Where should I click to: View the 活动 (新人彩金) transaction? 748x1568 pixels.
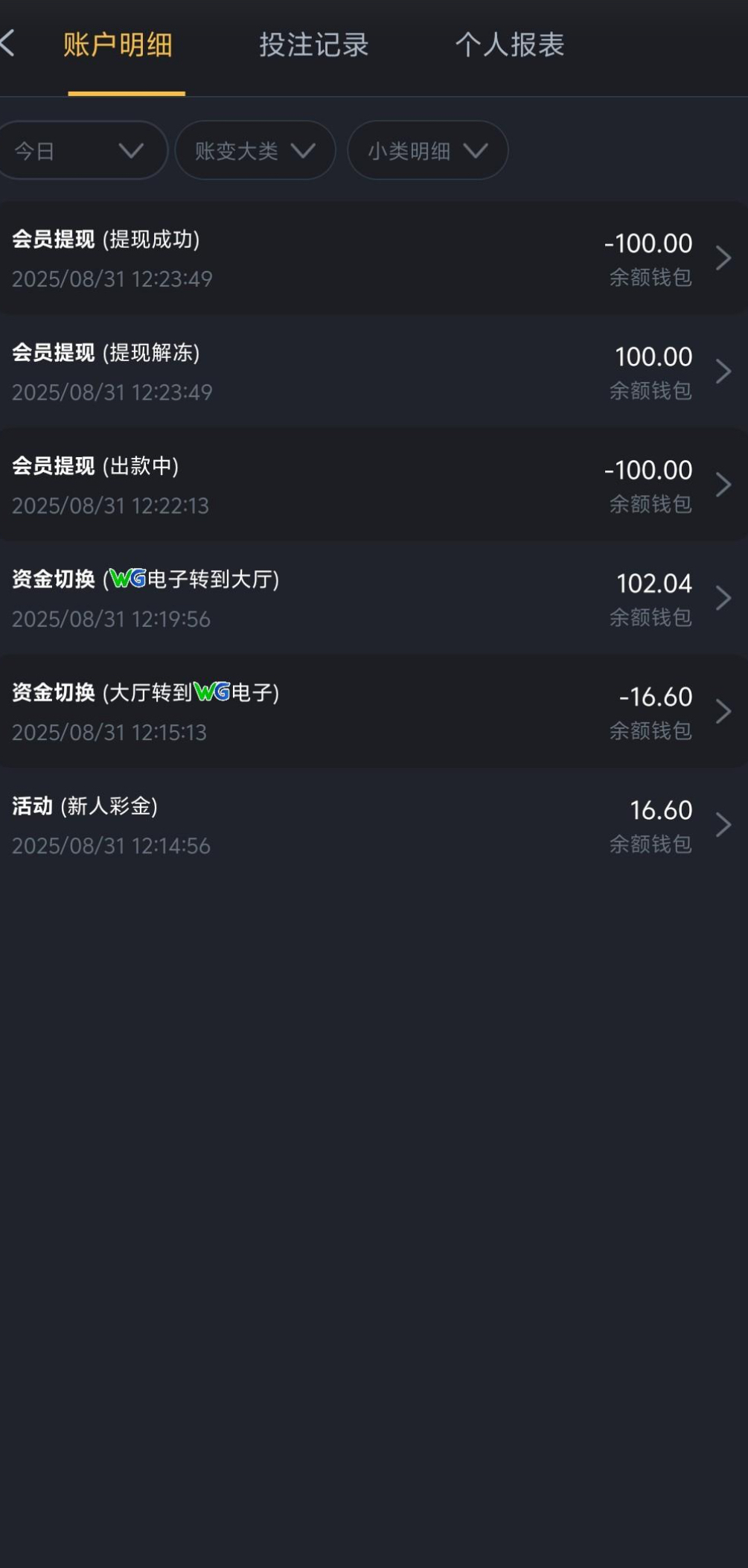85,806
